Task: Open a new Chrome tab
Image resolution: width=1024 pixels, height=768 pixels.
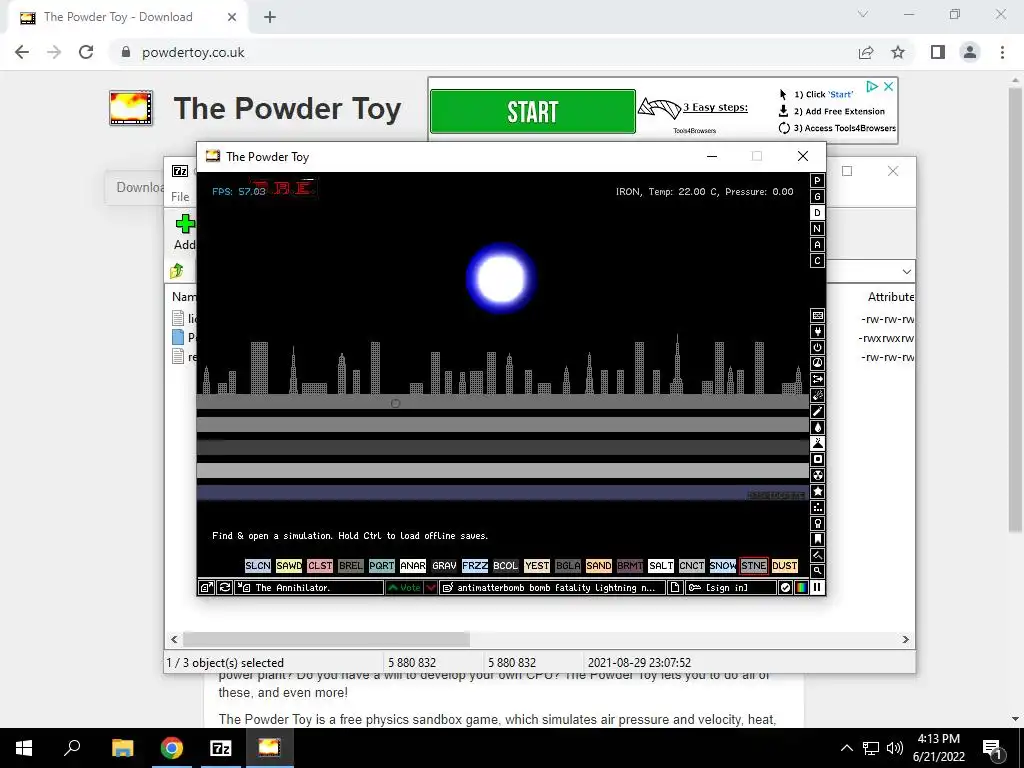Action: coord(270,17)
